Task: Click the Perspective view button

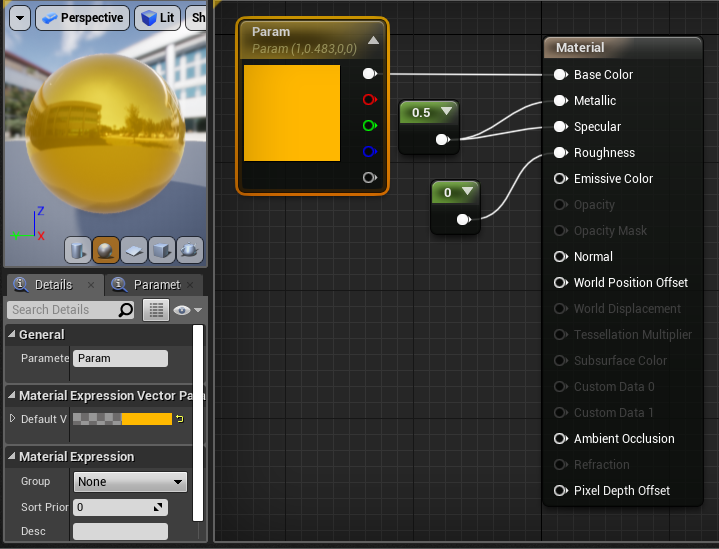Action: tap(82, 18)
